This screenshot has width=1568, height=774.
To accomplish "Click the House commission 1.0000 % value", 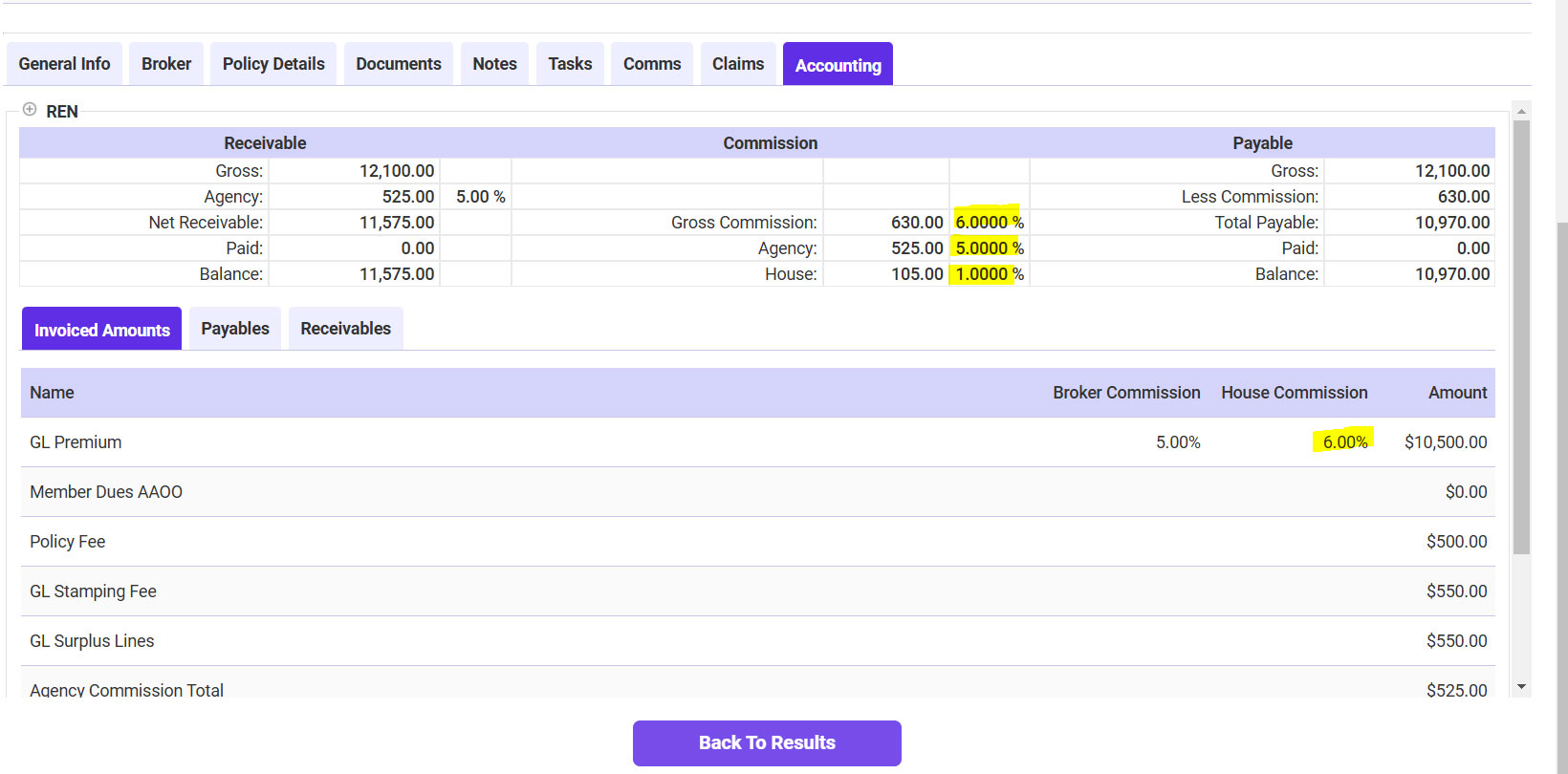I will click(990, 274).
